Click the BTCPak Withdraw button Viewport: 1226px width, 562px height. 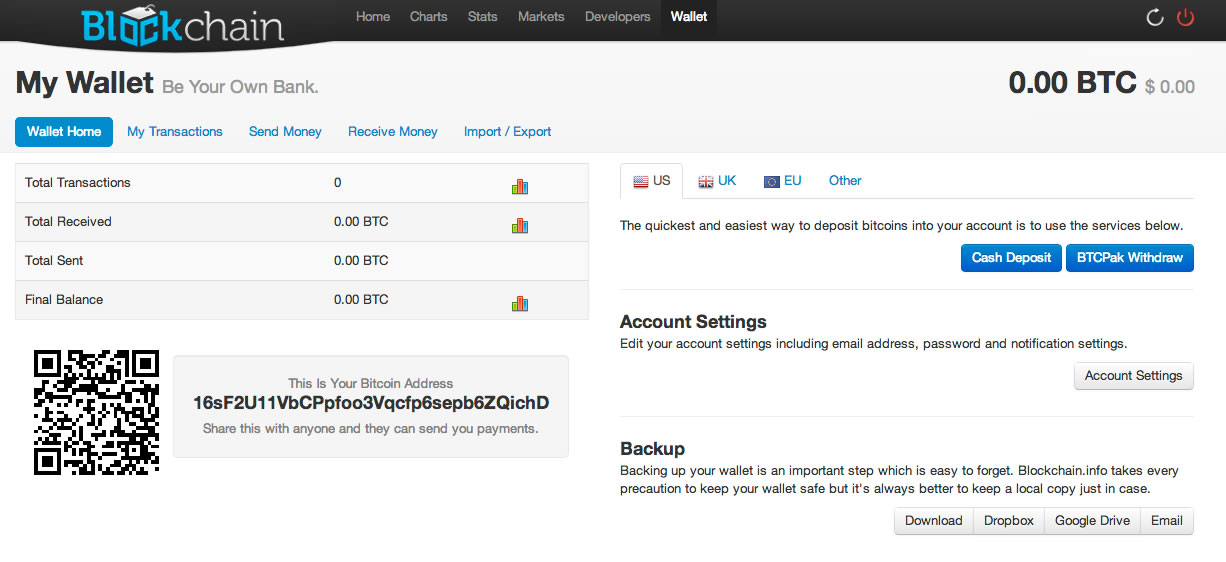point(1129,258)
